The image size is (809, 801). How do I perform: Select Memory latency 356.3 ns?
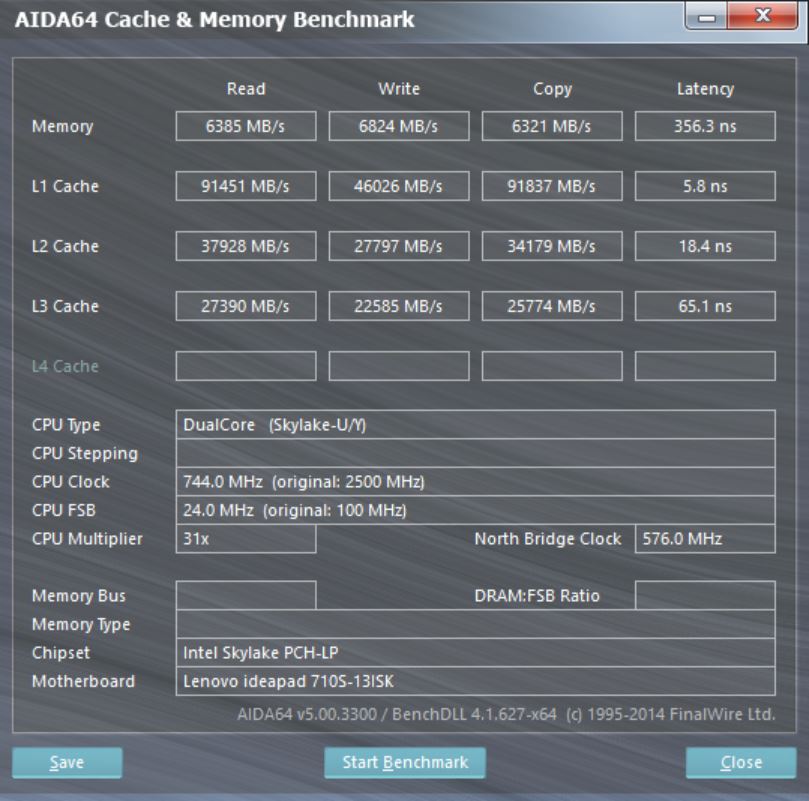pyautogui.click(x=705, y=126)
